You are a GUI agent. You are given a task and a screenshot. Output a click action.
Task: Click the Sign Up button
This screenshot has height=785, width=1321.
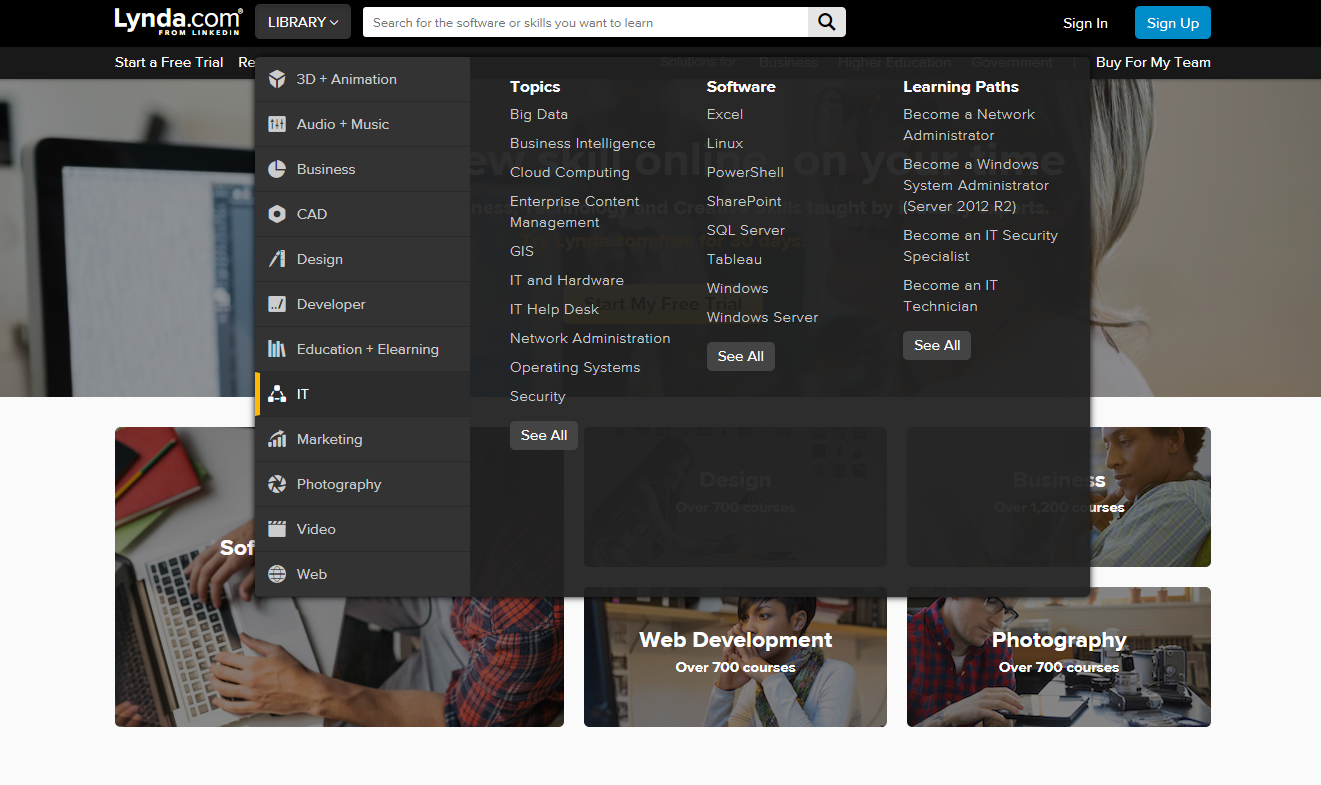(1173, 23)
